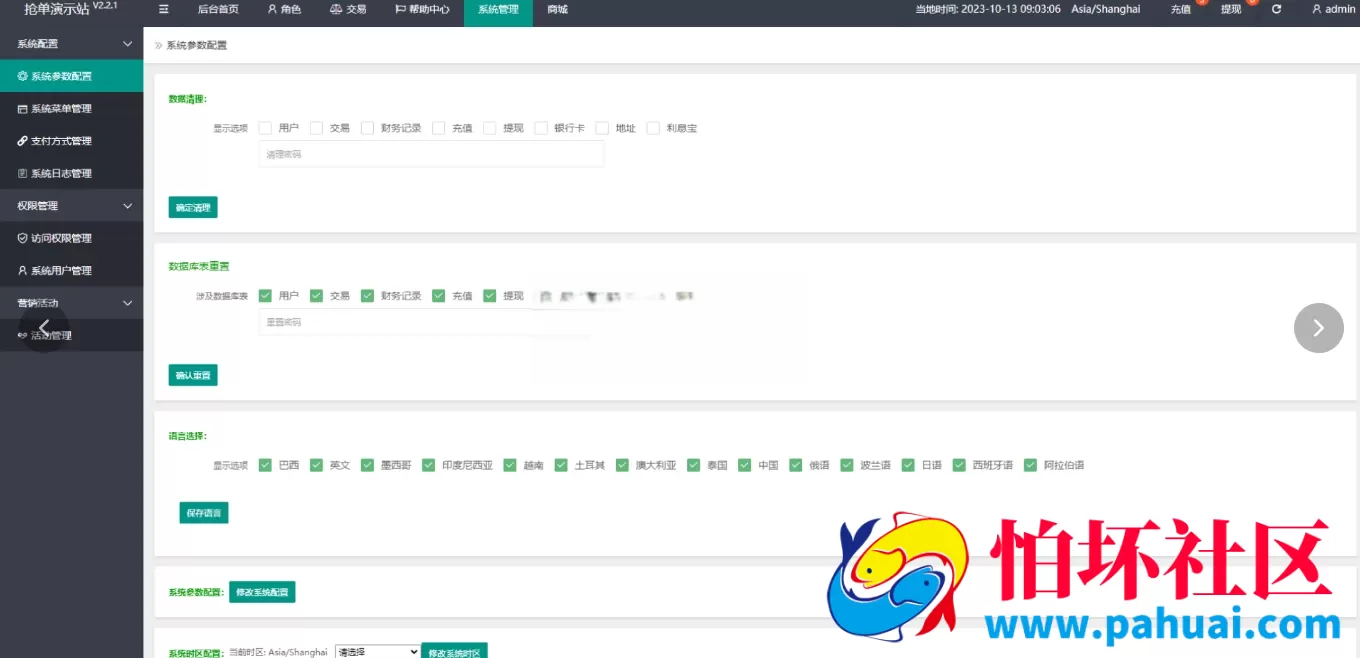This screenshot has width=1360, height=658.
Task: Collapse the 权限管理 sidebar group
Action: click(127, 206)
